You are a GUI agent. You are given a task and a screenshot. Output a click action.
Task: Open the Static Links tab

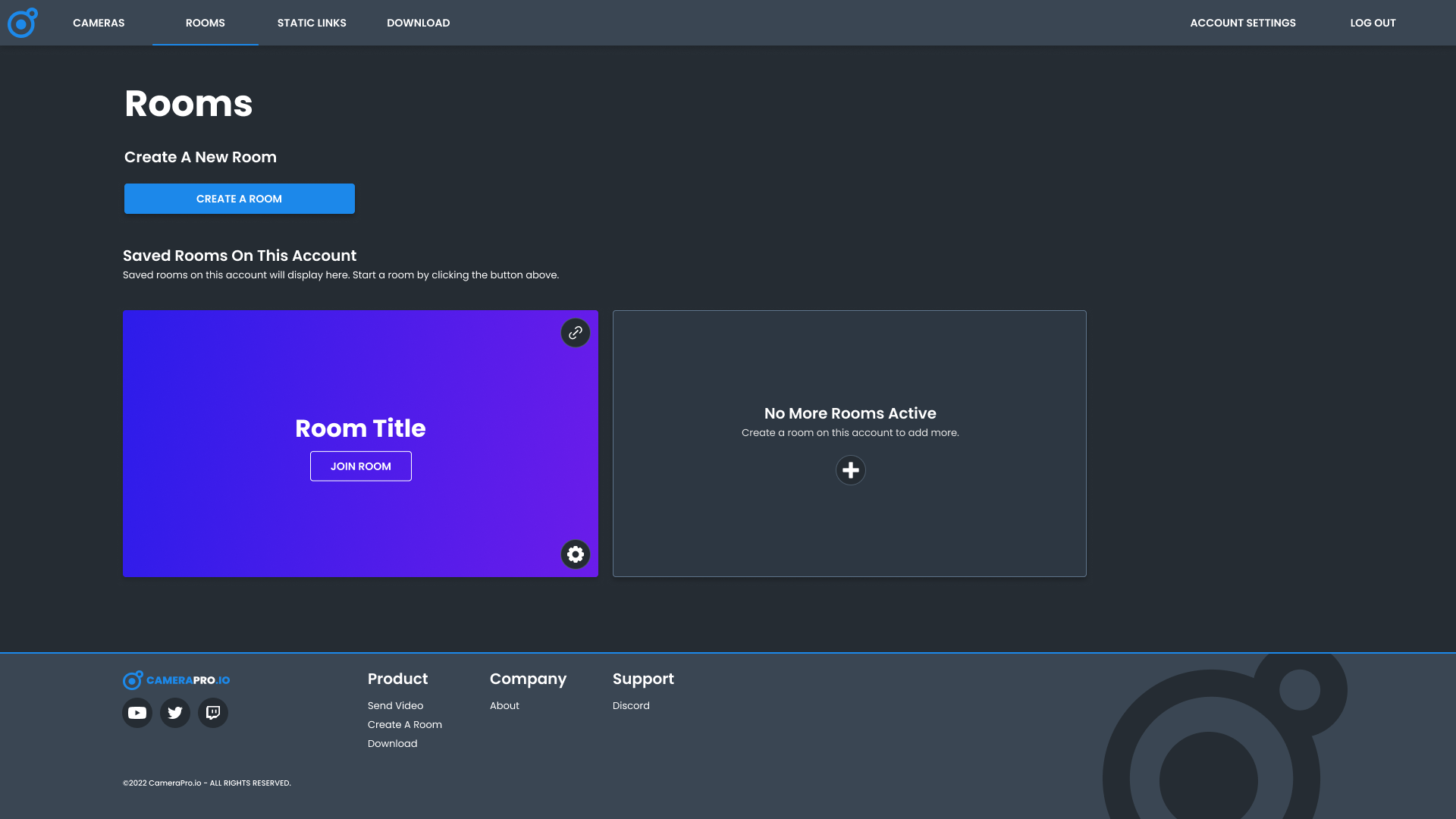(x=312, y=23)
